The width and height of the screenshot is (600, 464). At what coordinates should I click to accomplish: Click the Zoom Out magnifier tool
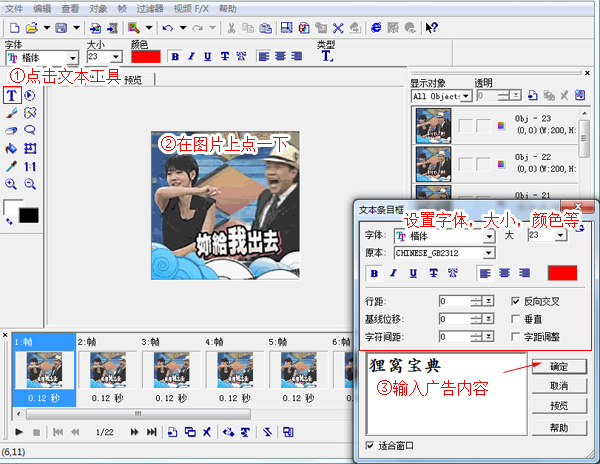30,184
